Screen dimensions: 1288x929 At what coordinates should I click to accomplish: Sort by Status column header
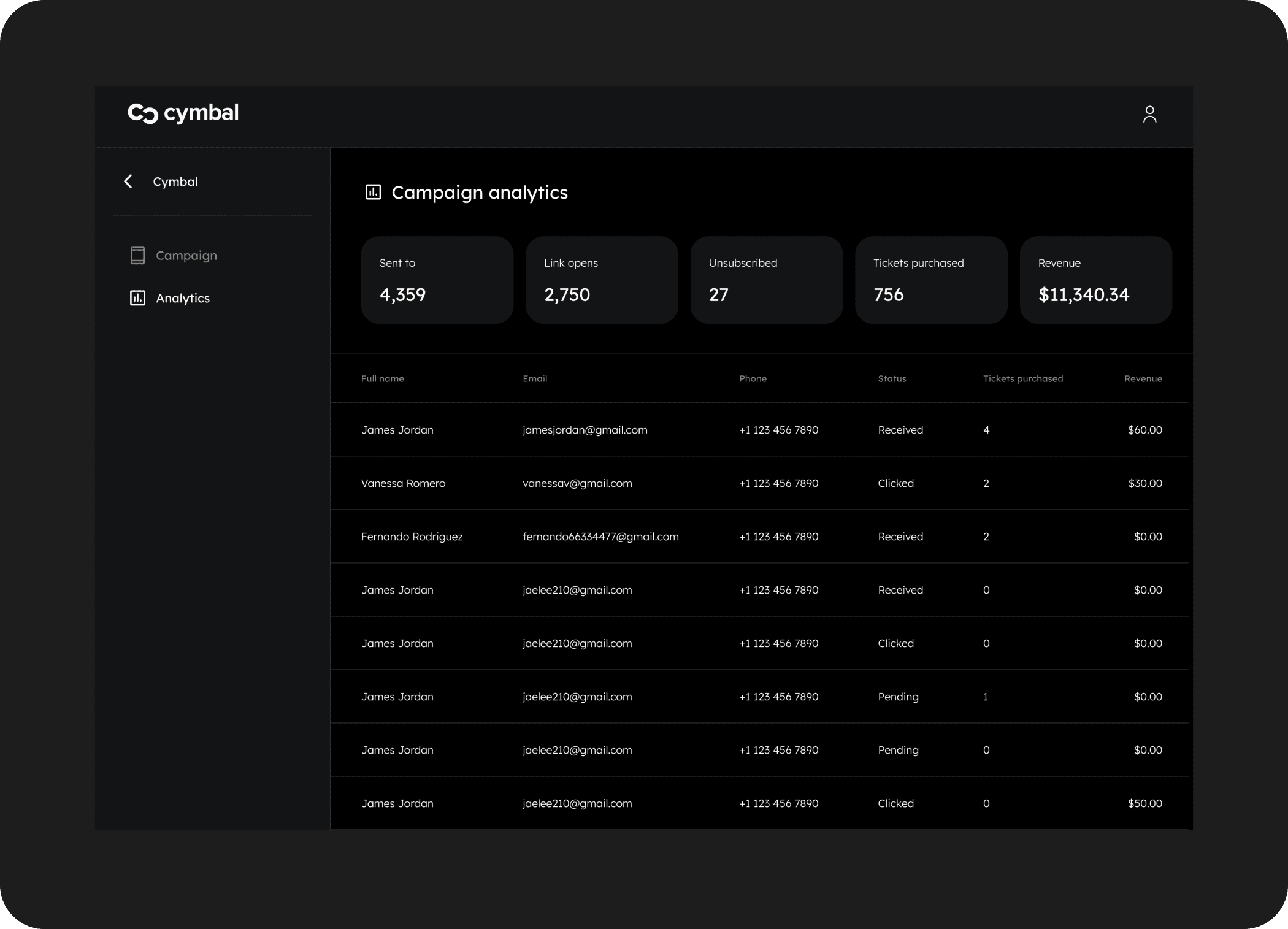click(891, 378)
